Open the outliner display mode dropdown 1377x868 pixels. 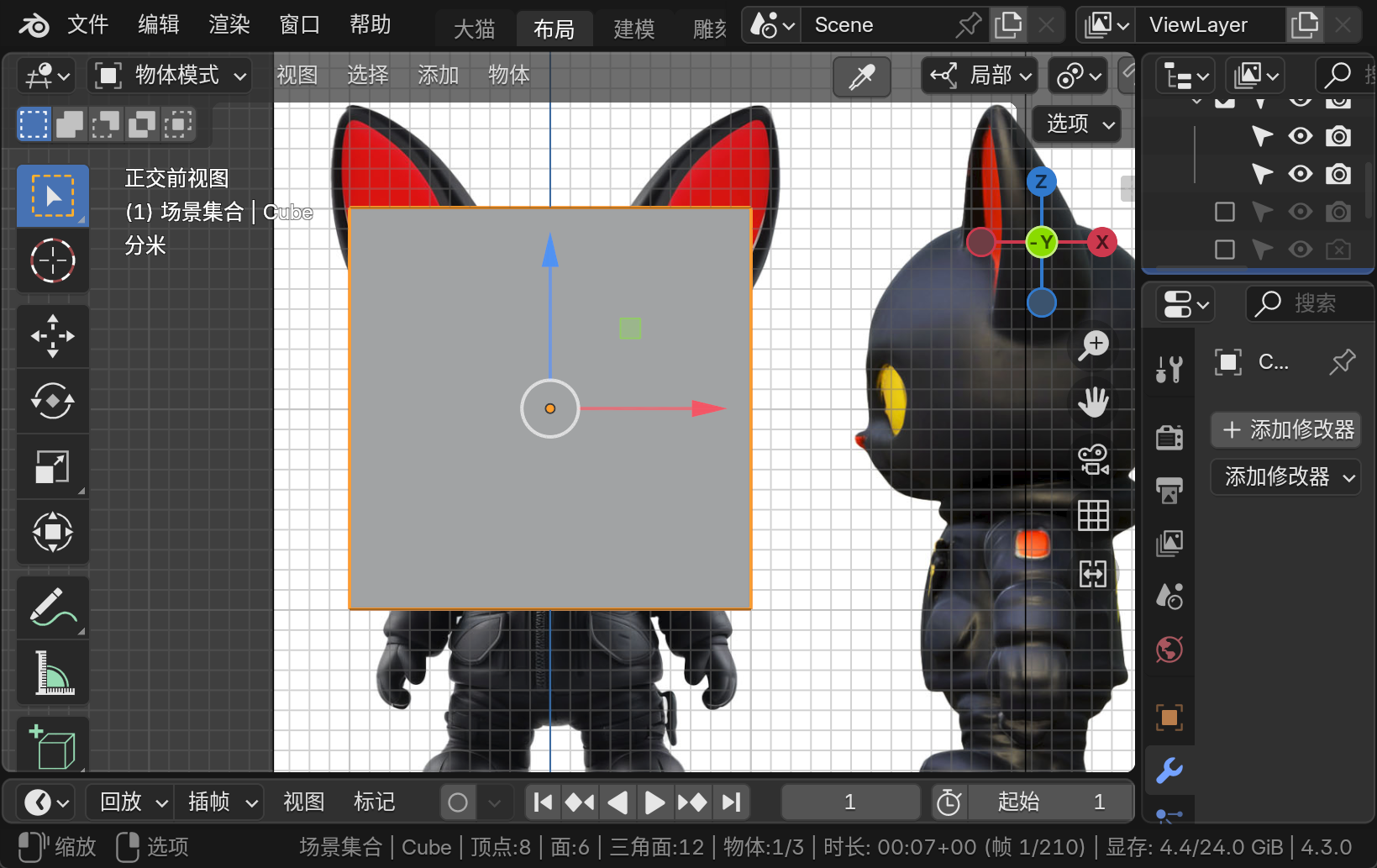(x=1185, y=76)
